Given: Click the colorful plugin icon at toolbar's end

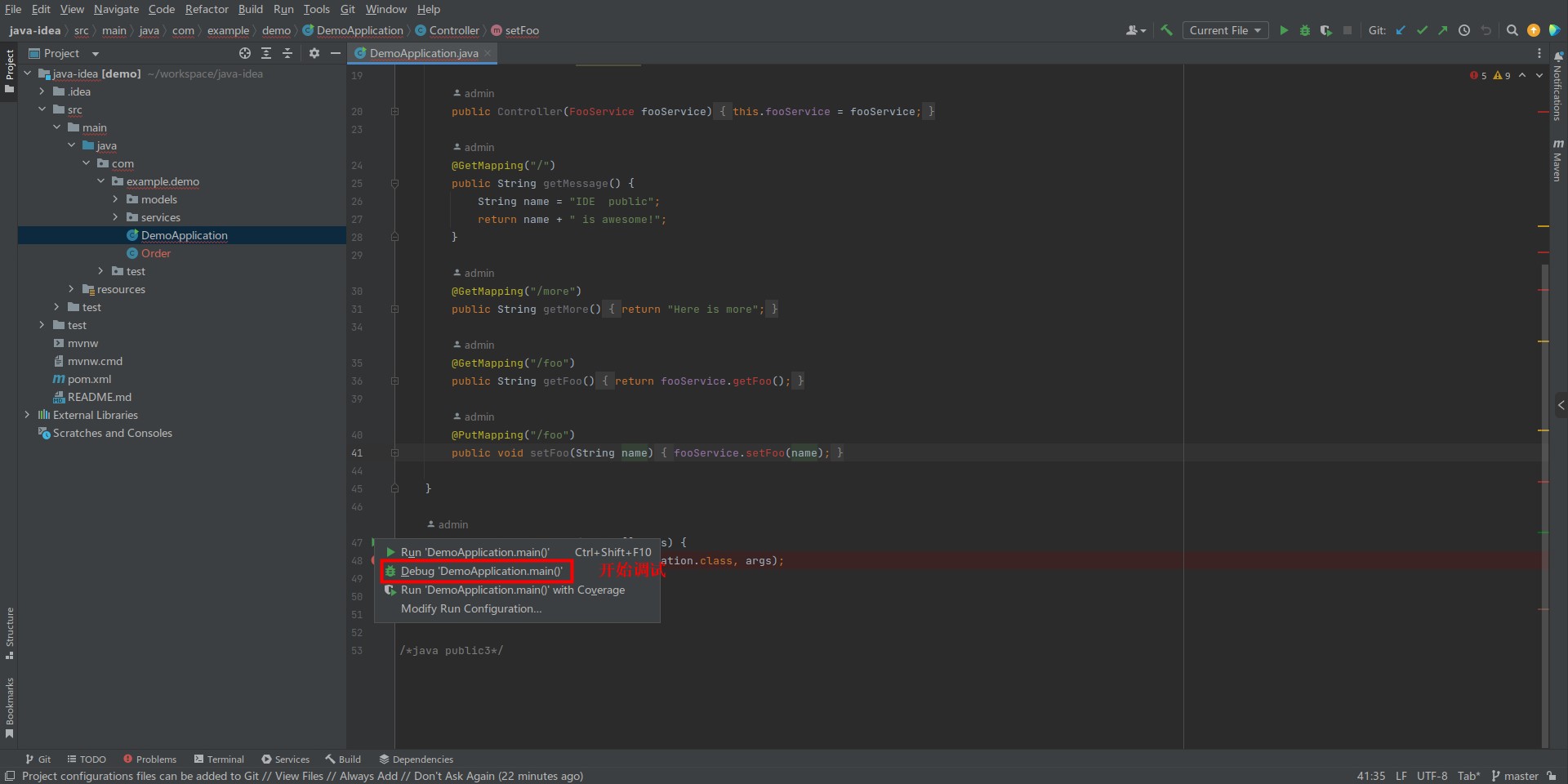Looking at the screenshot, I should [1555, 30].
